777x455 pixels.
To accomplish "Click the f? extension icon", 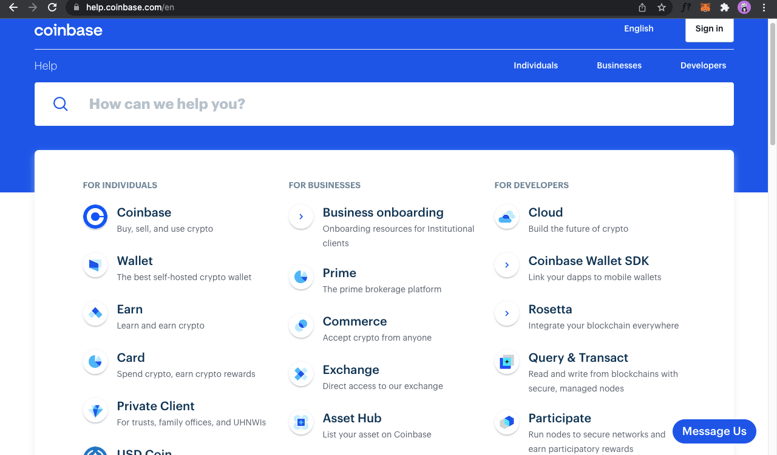I will (x=686, y=7).
